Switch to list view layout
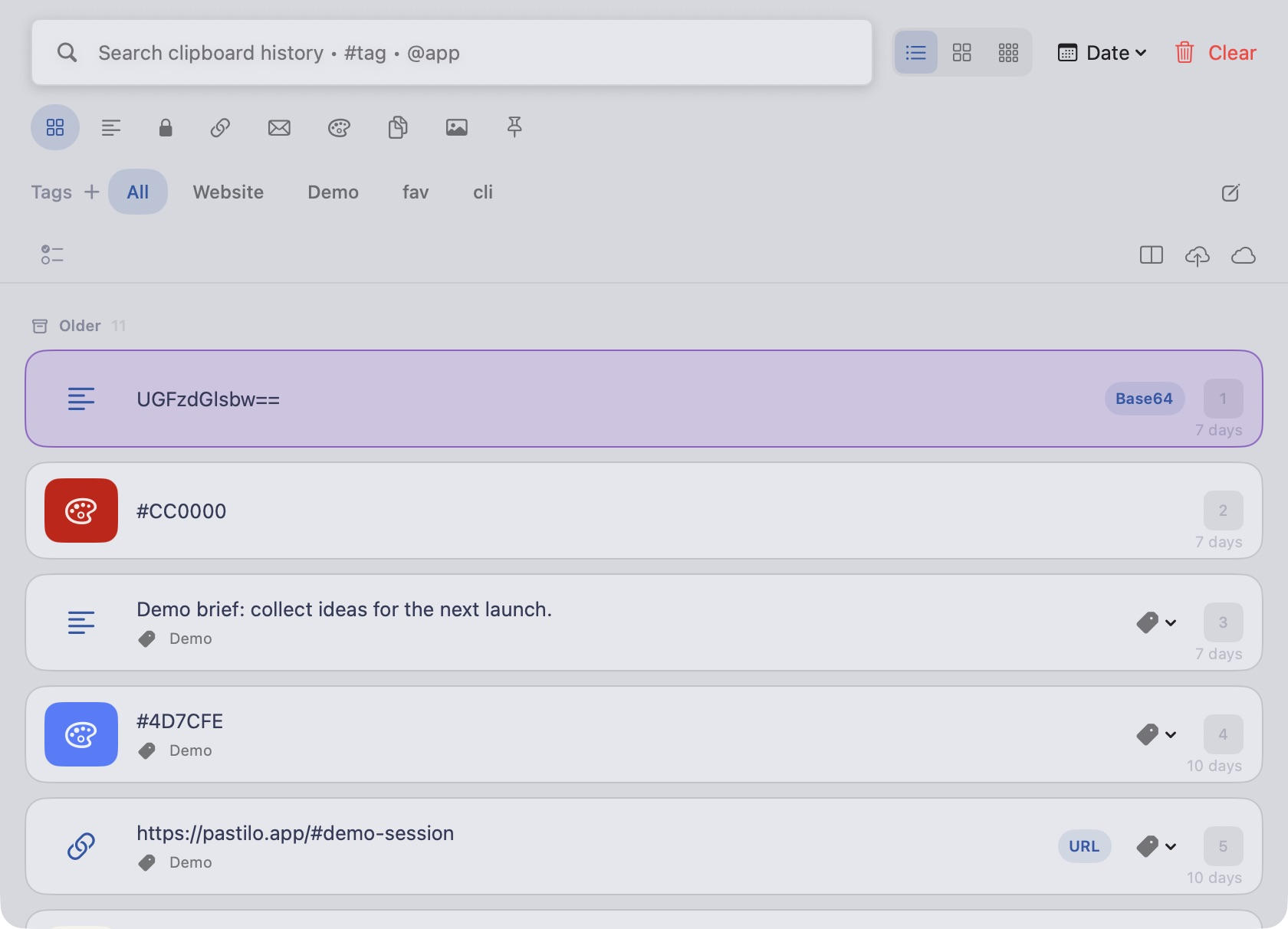Viewport: 1288px width, 929px height. (915, 52)
